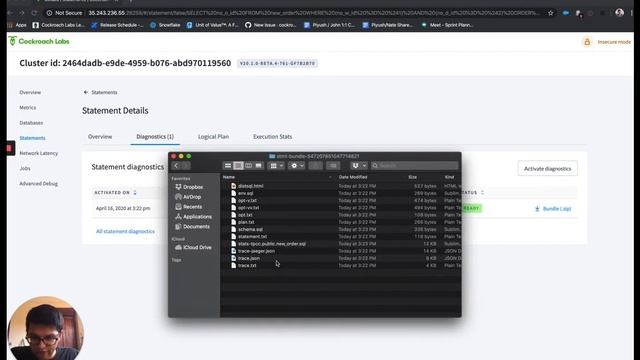
Task: Open the Diagnostics (1) tab
Action: pyautogui.click(x=155, y=137)
